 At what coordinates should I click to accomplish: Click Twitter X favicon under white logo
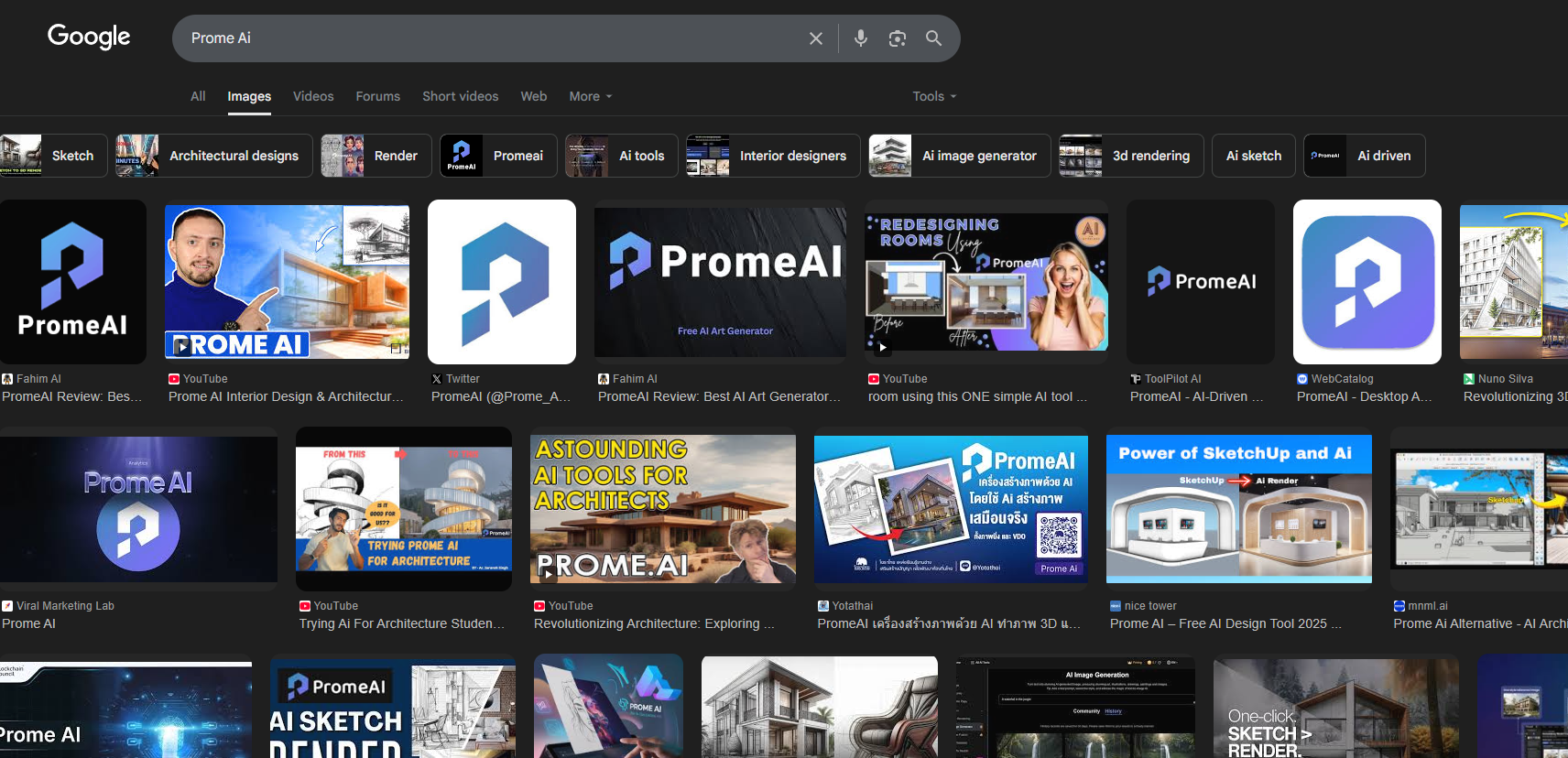(x=437, y=379)
